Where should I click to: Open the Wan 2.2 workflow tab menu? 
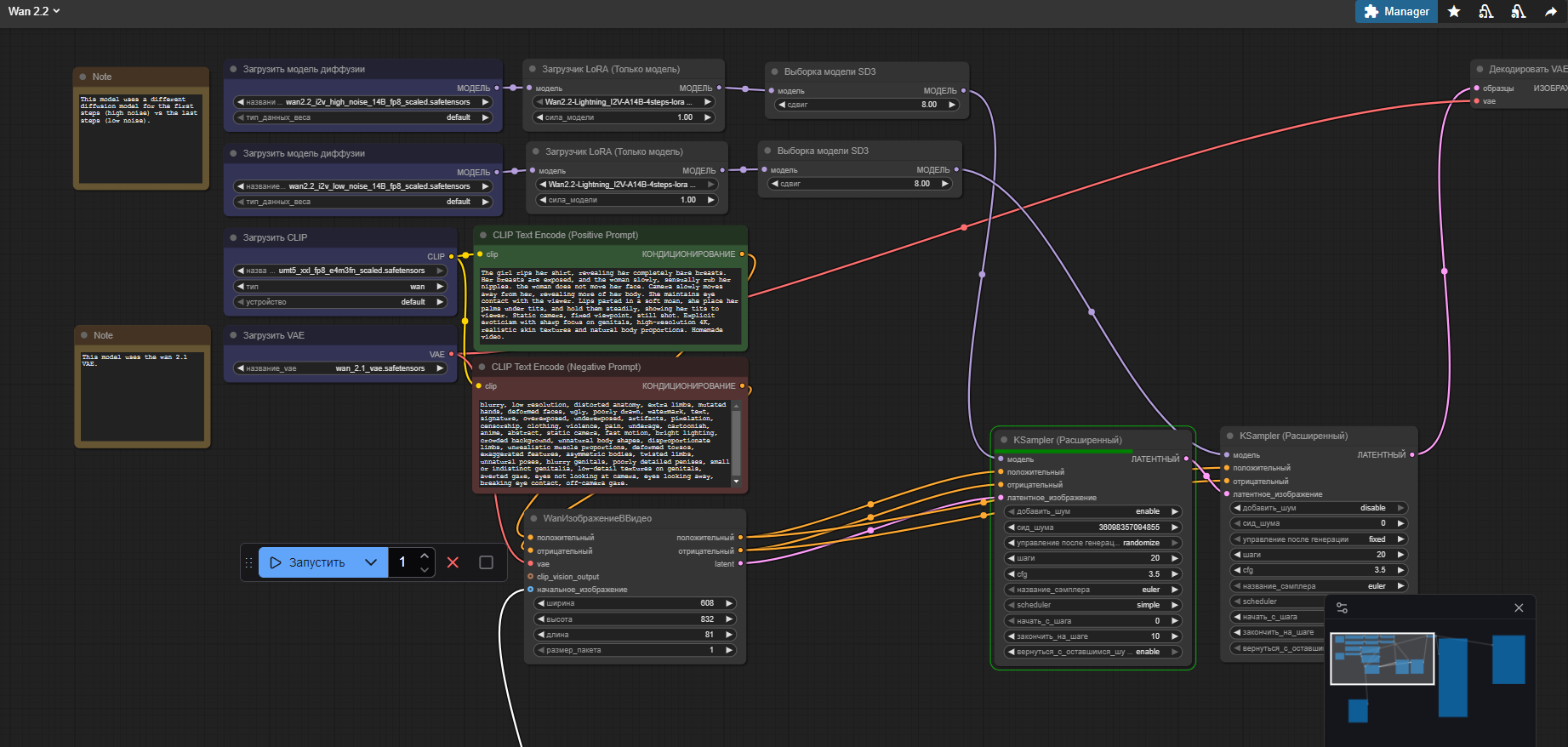34,11
